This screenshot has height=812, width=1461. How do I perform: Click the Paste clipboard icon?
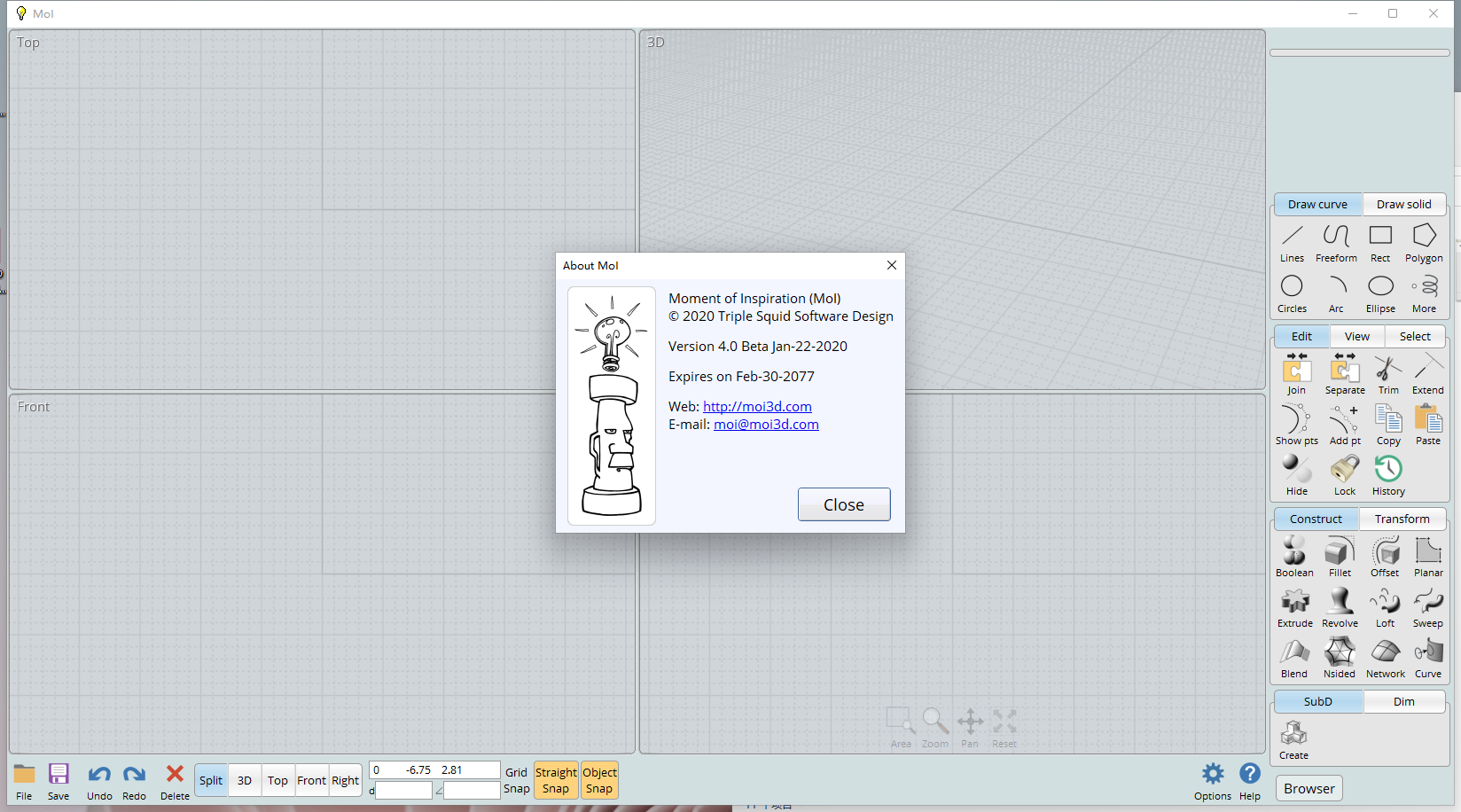coord(1428,425)
